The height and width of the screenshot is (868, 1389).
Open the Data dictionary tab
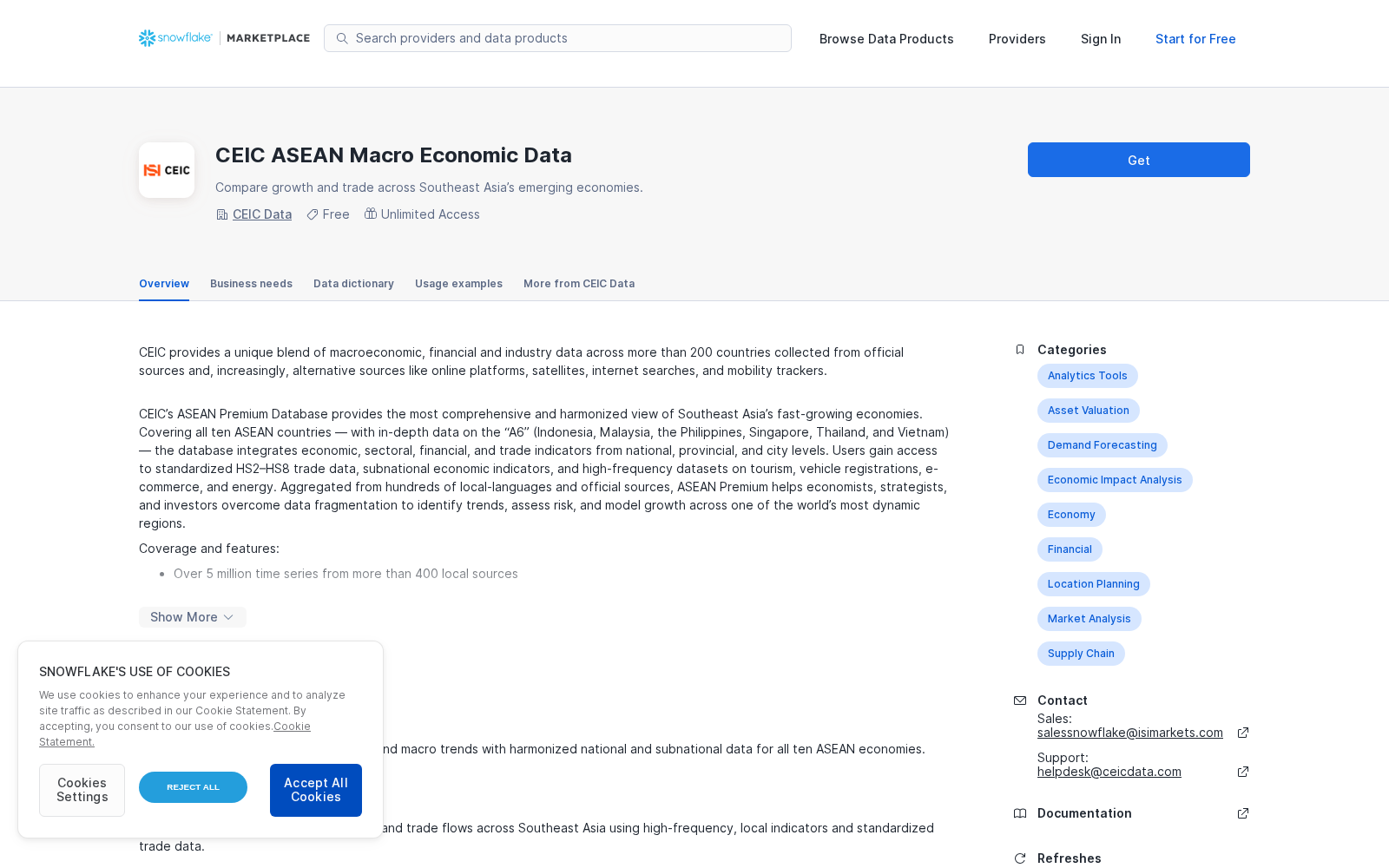353,284
